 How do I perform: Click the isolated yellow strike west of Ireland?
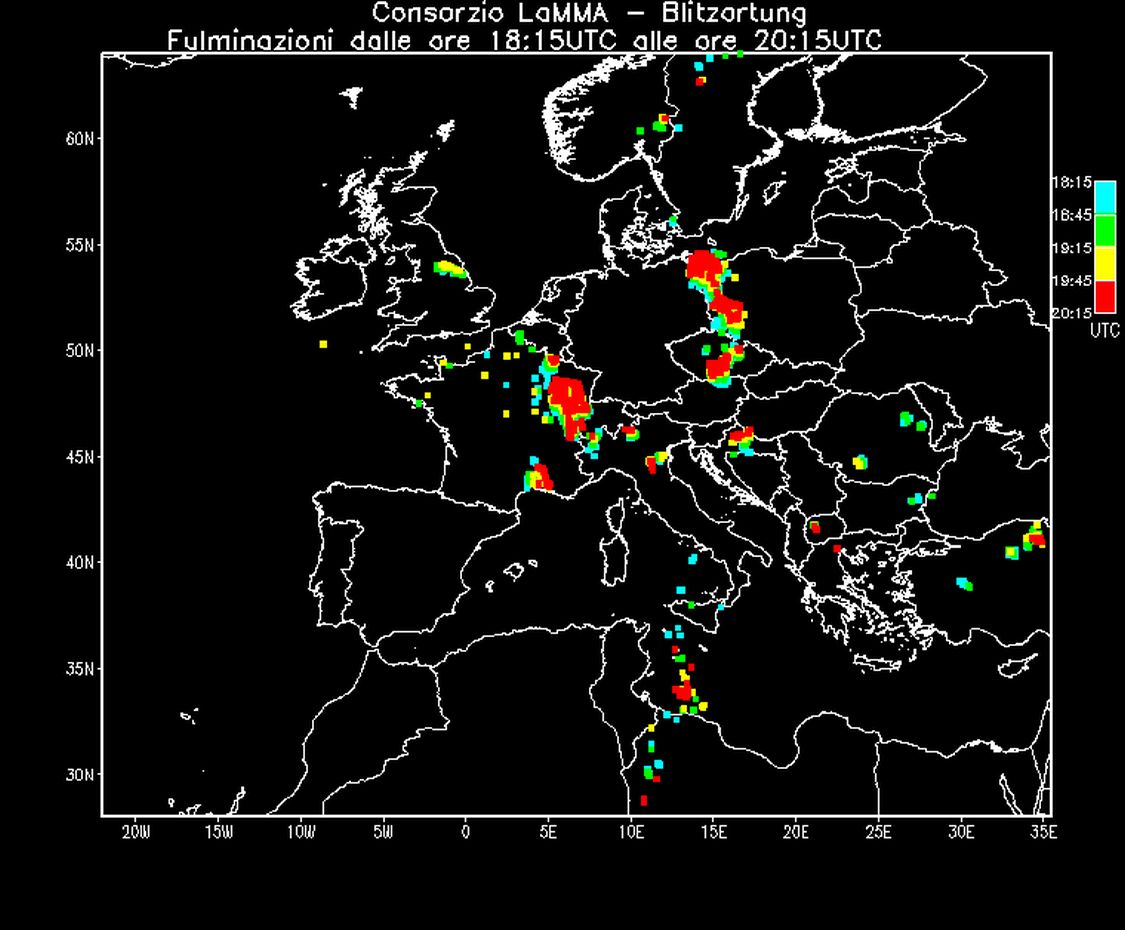(x=324, y=344)
